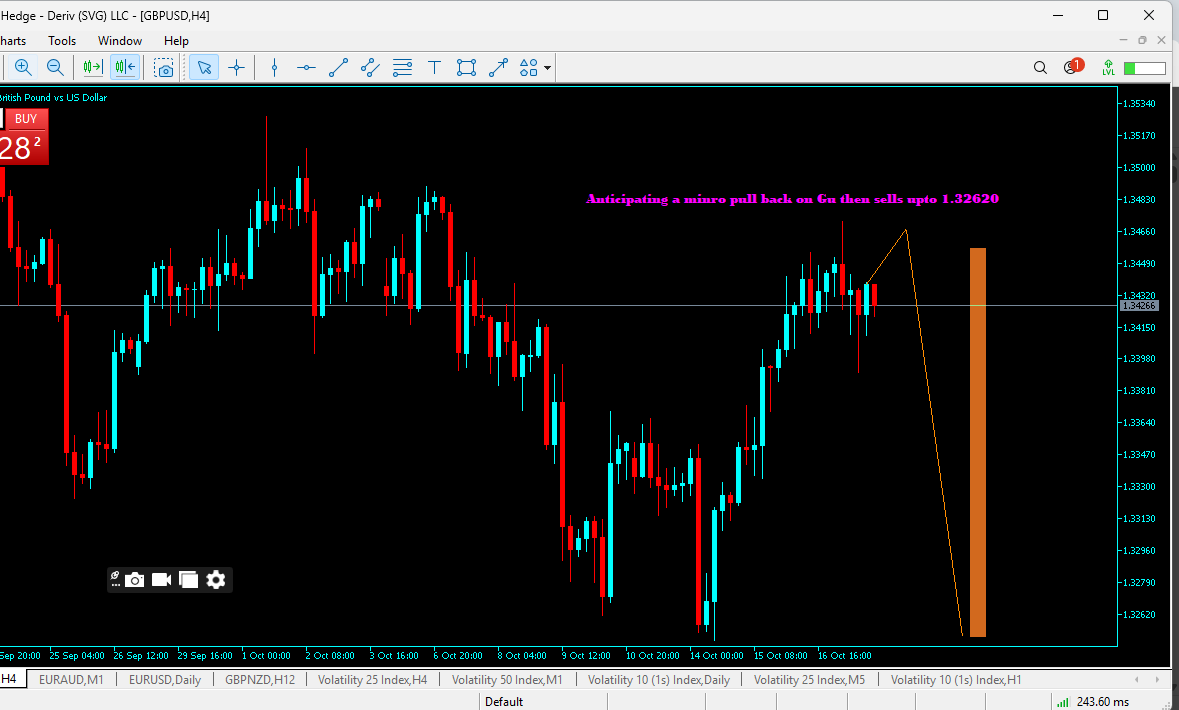Toggle the cursor selection mode

204,67
